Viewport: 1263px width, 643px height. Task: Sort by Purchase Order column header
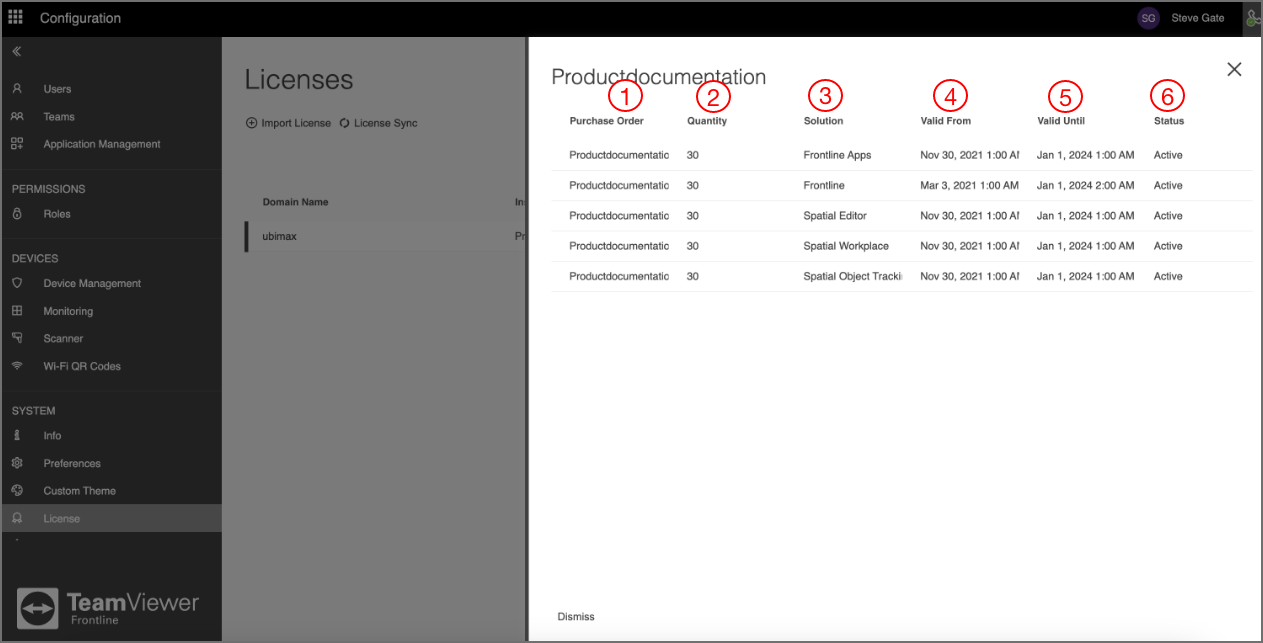tap(606, 121)
